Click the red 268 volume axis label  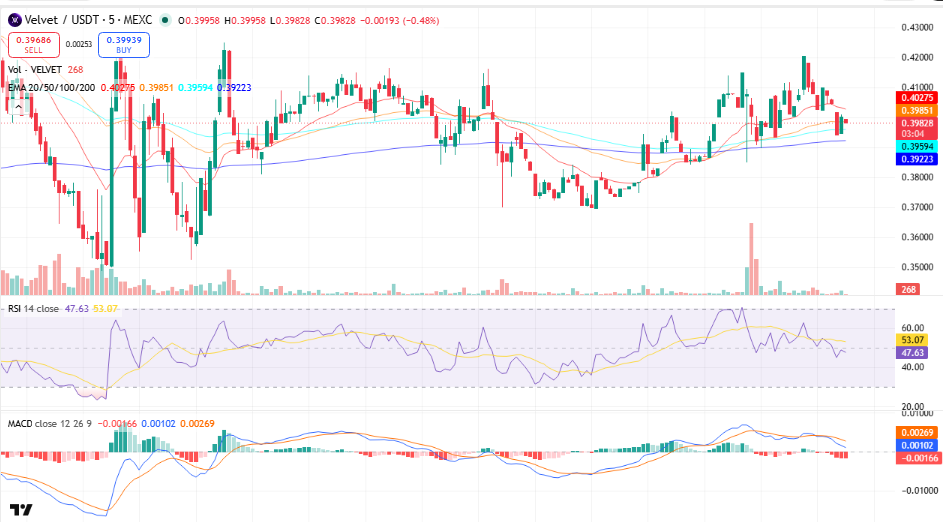(x=908, y=289)
